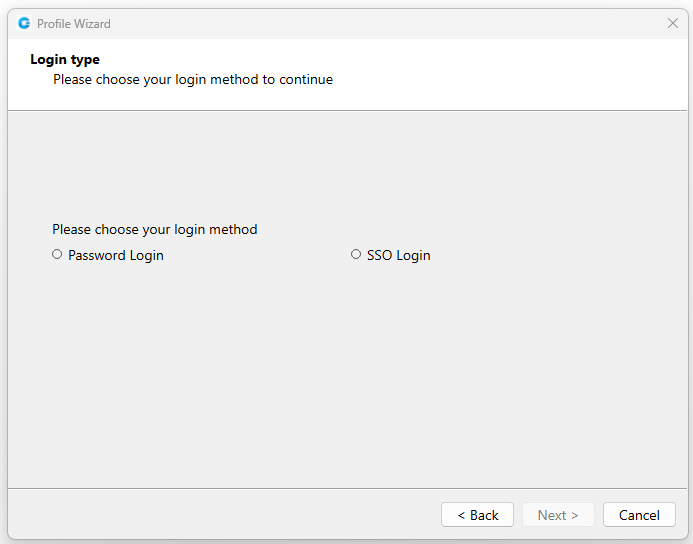Click the Profile Wizard title text
The height and width of the screenshot is (544, 693).
point(74,23)
